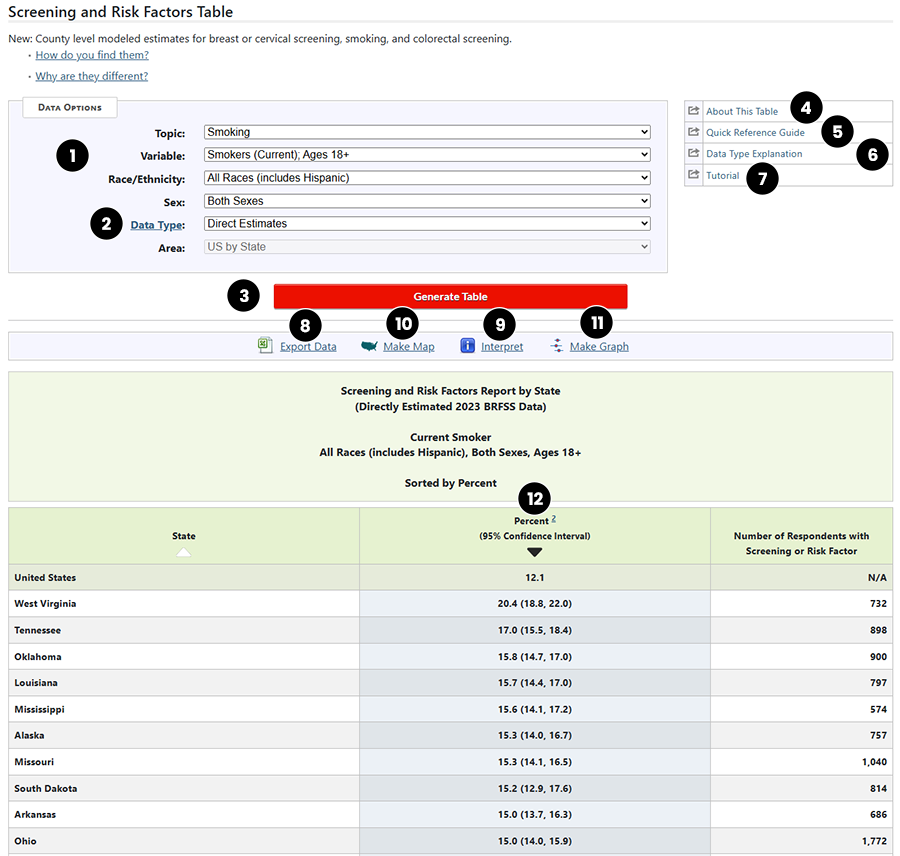Click the red Generate Table button

[450, 296]
